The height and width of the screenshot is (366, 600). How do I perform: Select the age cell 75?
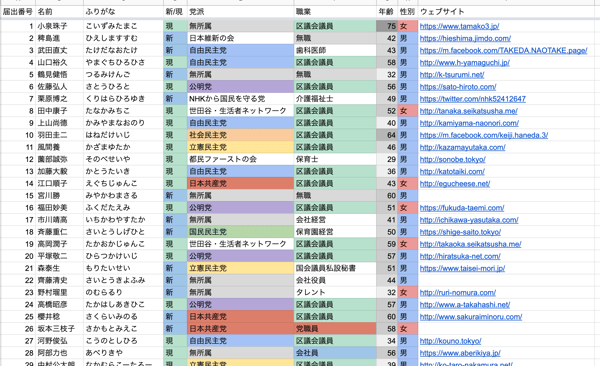[x=387, y=26]
